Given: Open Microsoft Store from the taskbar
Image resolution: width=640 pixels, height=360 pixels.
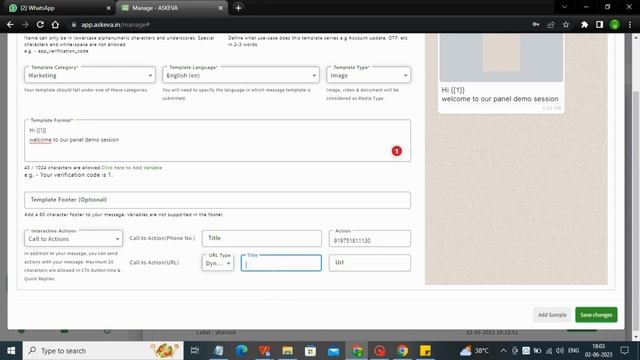Looking at the screenshot, I should click(x=310, y=351).
